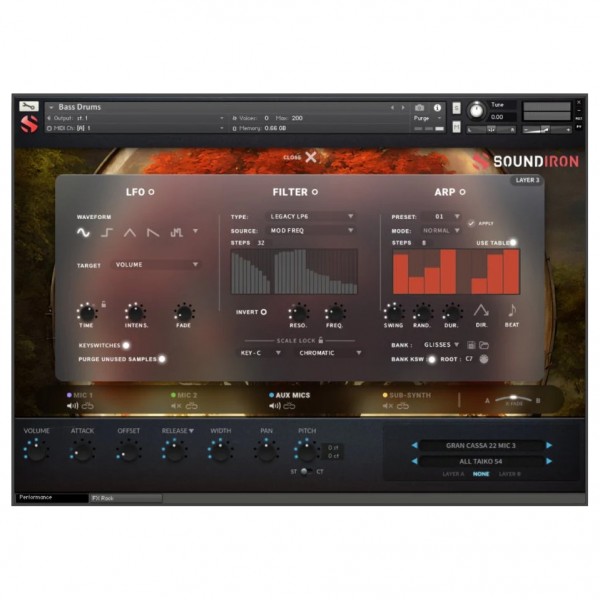The image size is (600, 600).
Task: Click the arp BEAT note icon
Action: (512, 310)
